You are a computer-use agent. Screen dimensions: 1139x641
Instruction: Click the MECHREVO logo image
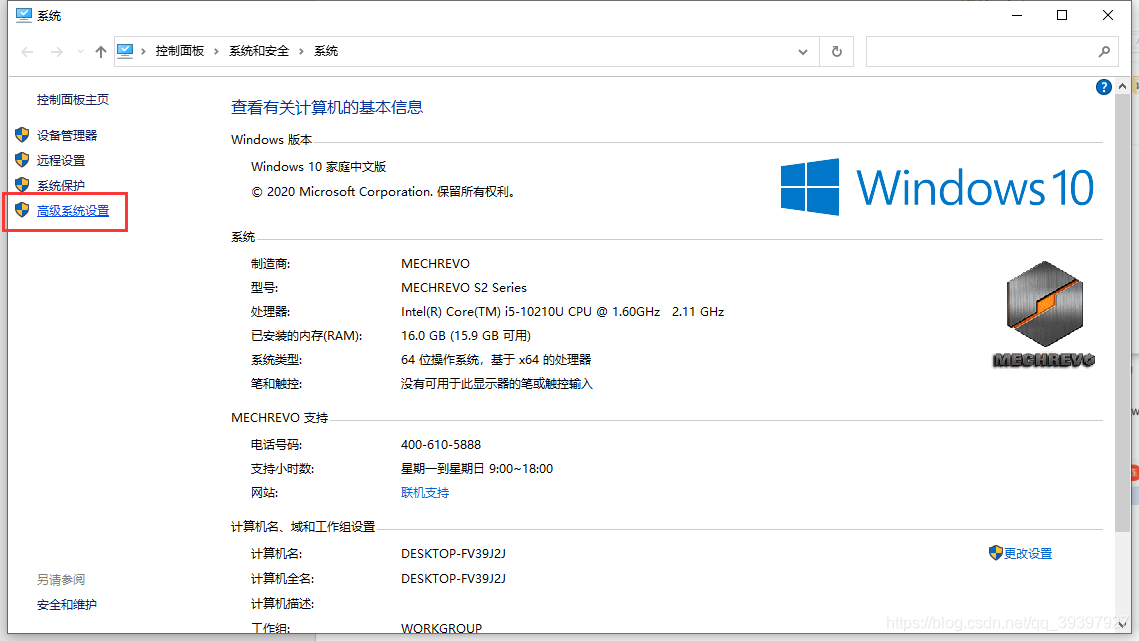[x=1044, y=314]
